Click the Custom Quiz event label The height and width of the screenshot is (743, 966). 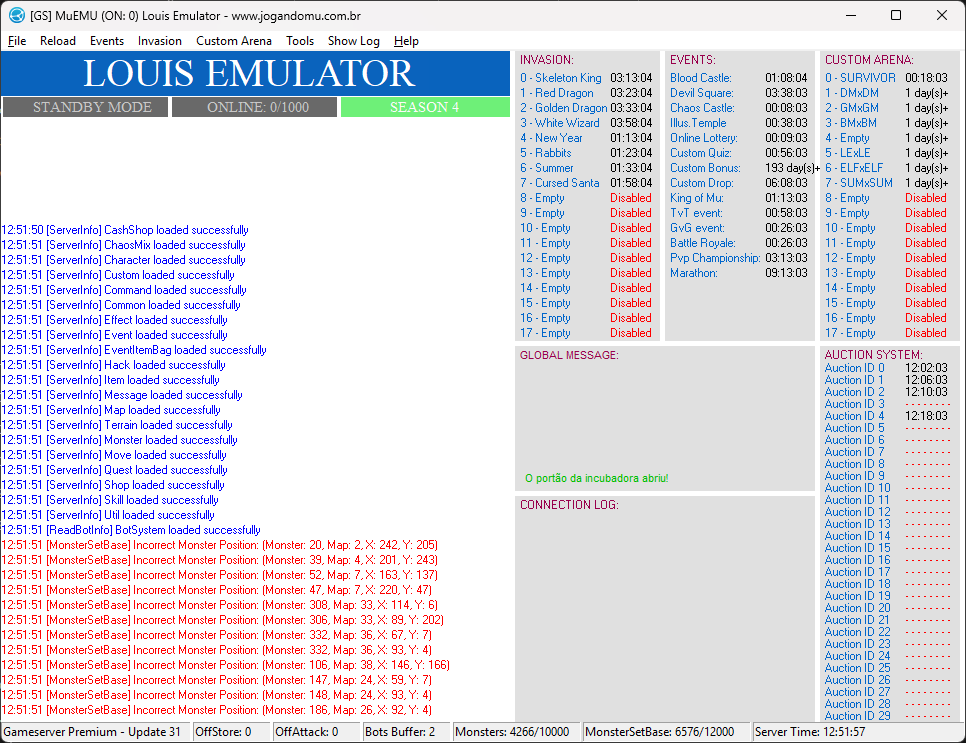700,153
